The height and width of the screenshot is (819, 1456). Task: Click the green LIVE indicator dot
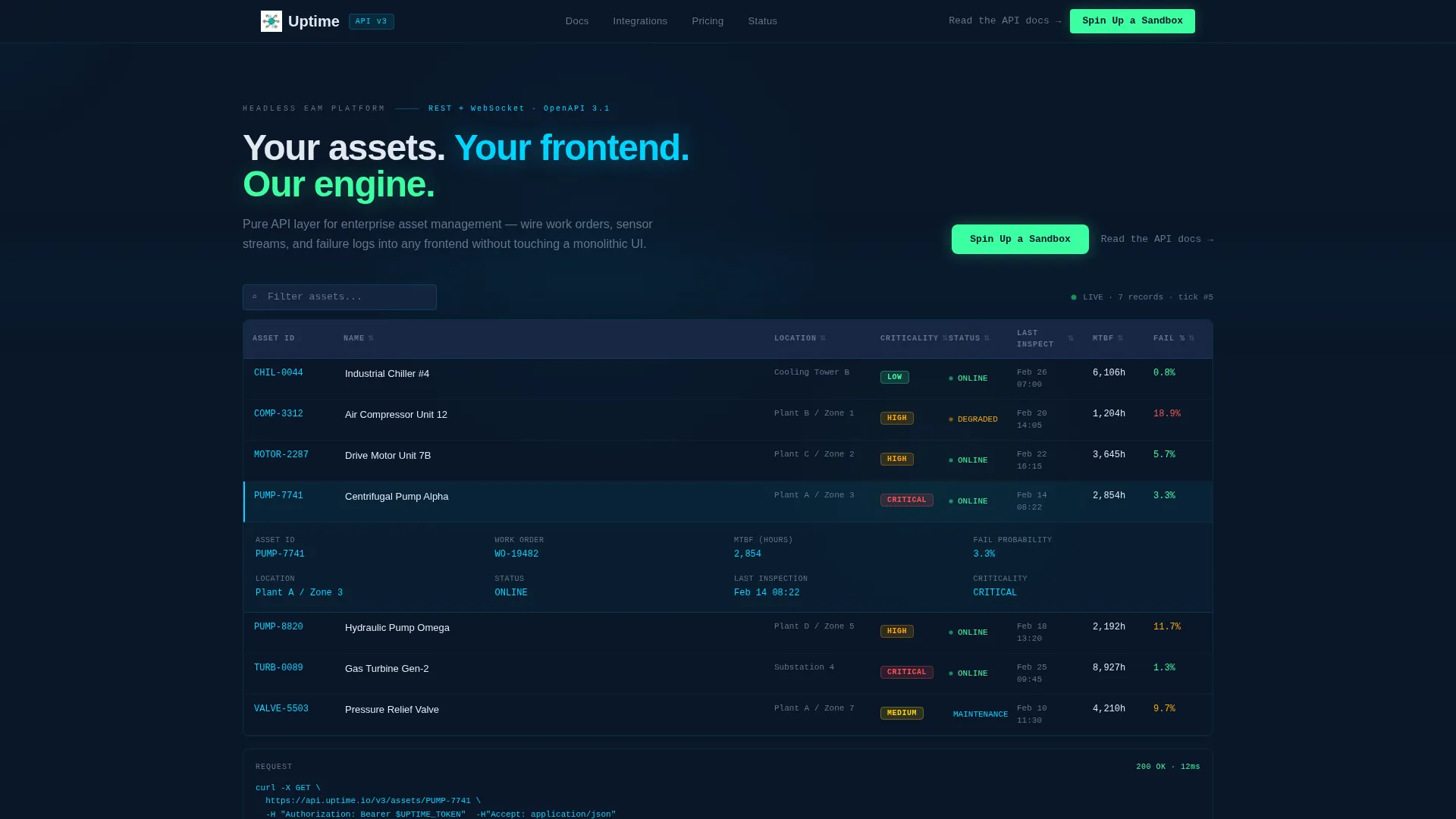pyautogui.click(x=1074, y=297)
